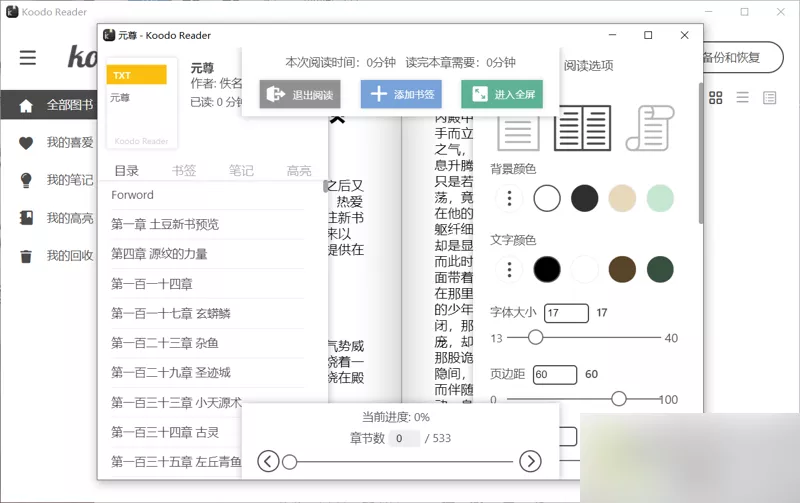Click the trash can icon beside 我的回收
The image size is (800, 503).
click(x=26, y=256)
